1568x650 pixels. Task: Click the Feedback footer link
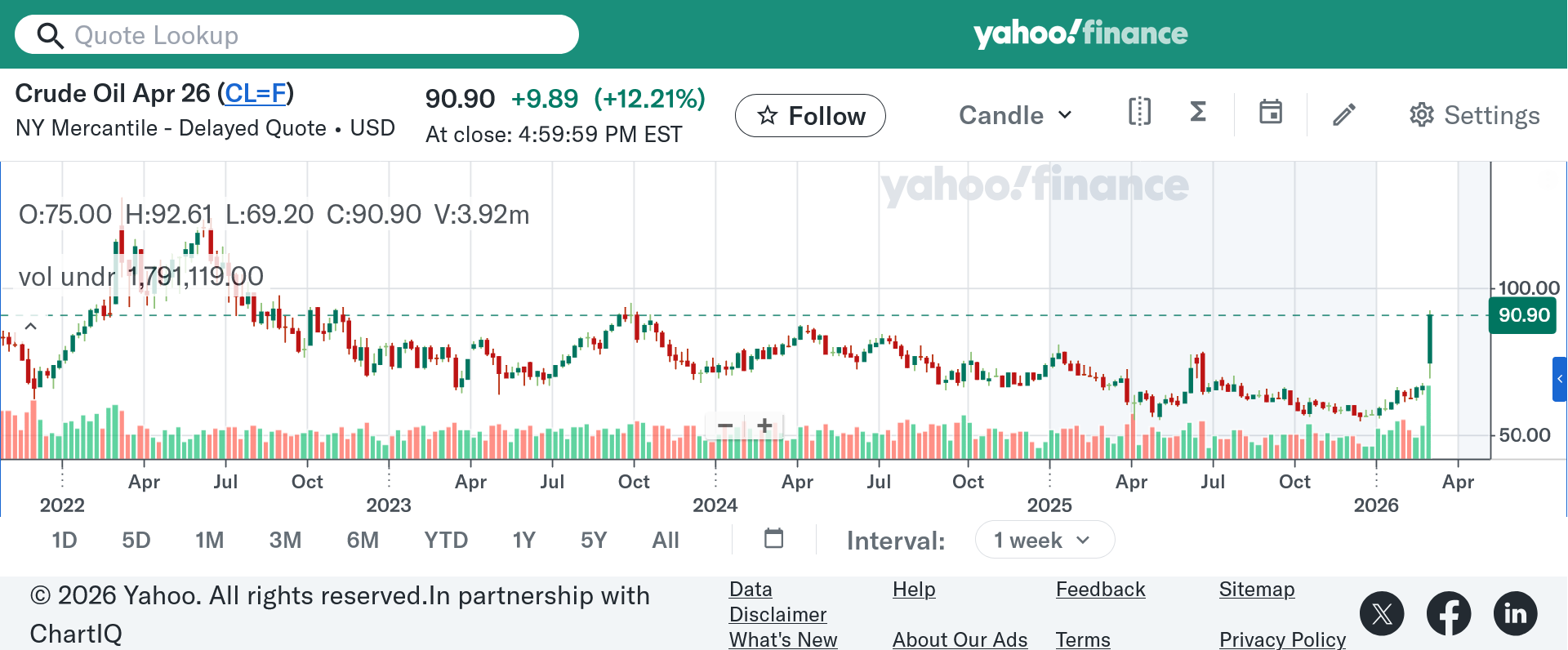[1100, 590]
